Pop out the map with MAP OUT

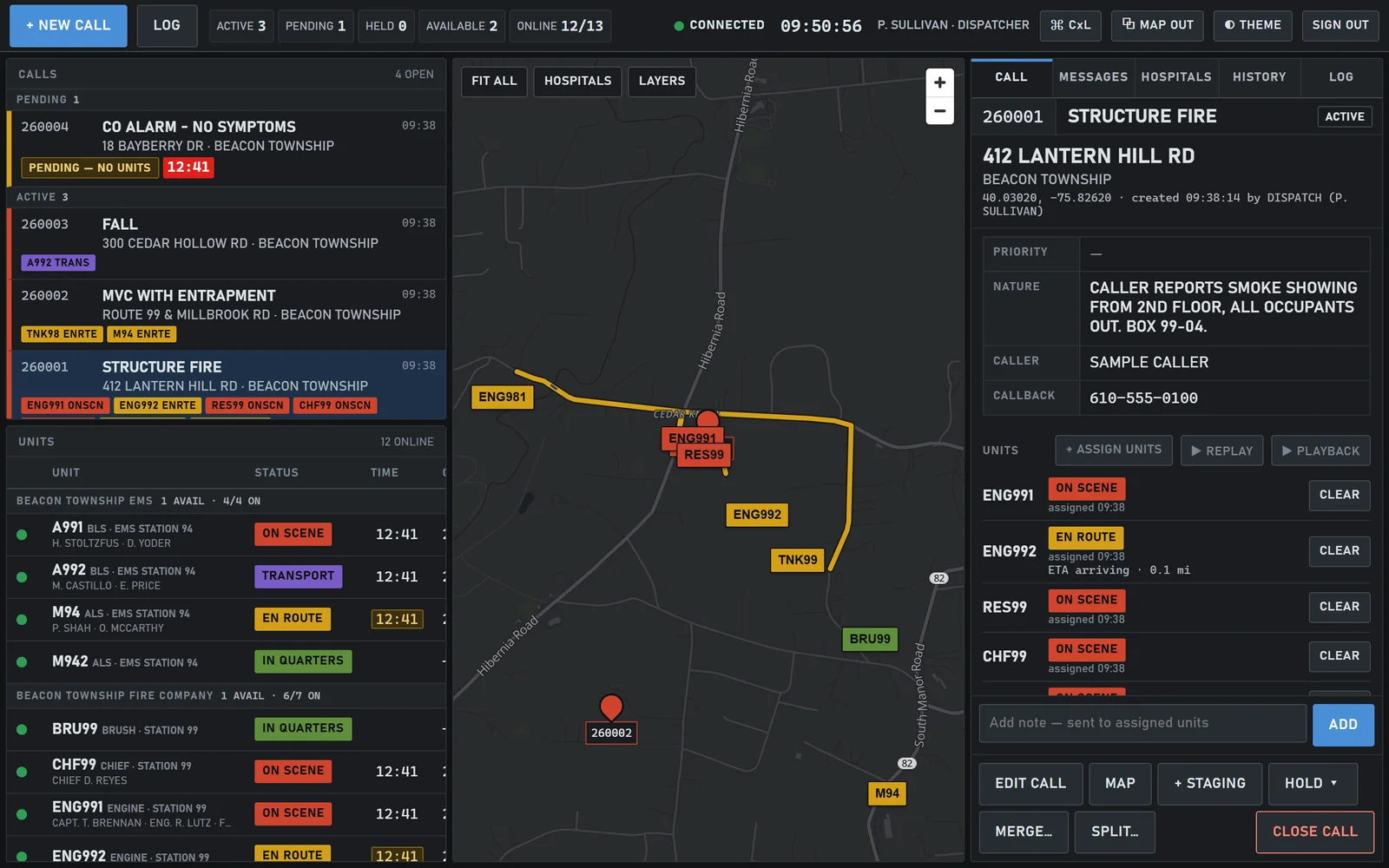[1157, 25]
